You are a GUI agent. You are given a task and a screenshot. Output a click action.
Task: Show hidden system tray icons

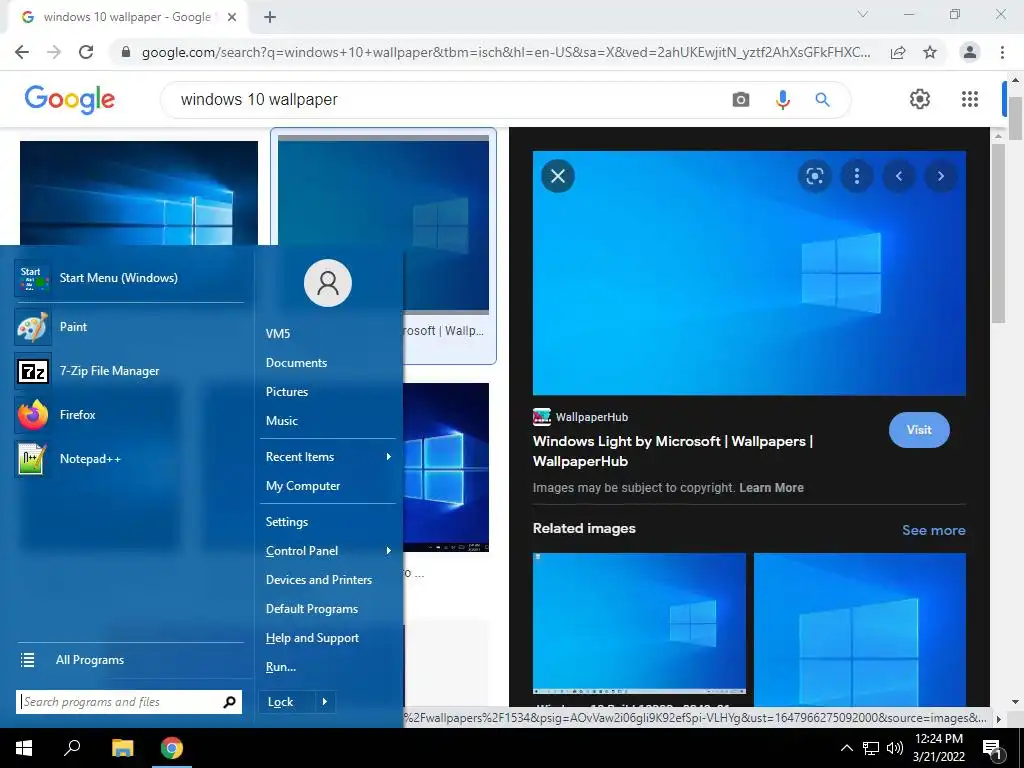[846, 748]
